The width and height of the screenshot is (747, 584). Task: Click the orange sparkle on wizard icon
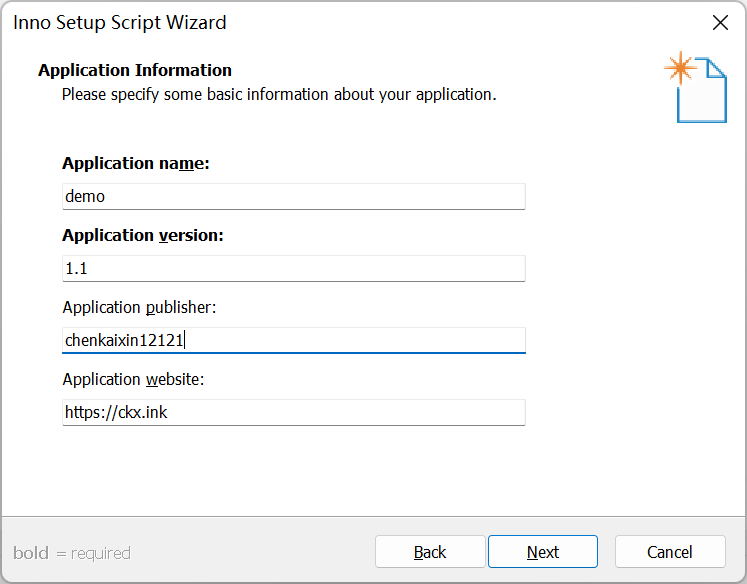pyautogui.click(x=680, y=68)
